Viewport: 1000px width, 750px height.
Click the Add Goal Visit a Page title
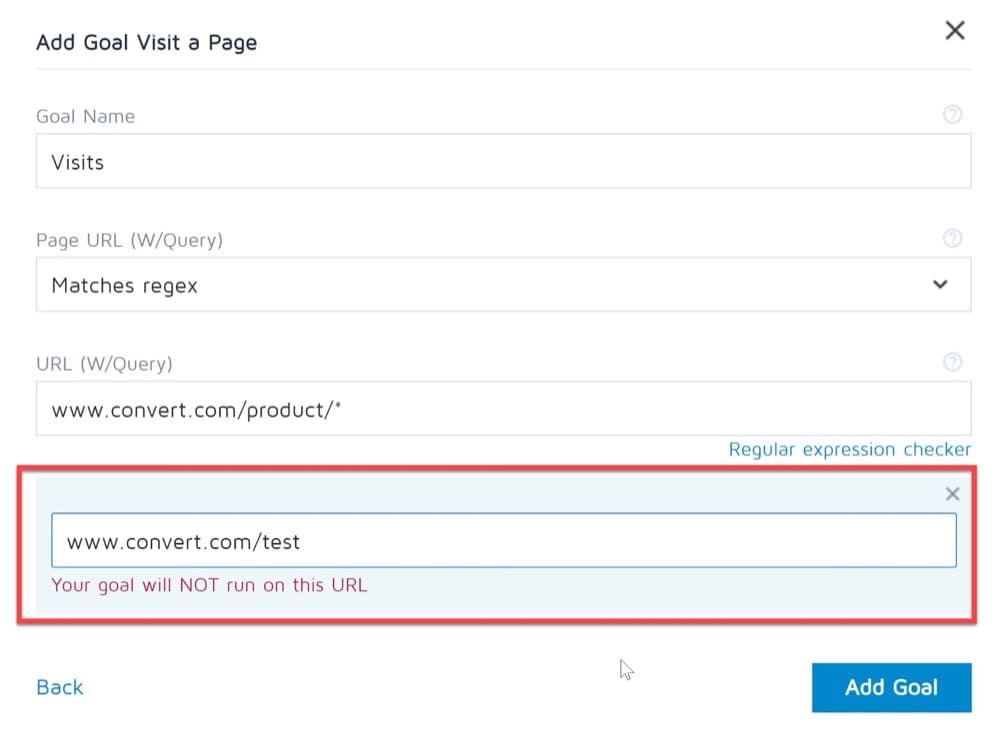[146, 43]
